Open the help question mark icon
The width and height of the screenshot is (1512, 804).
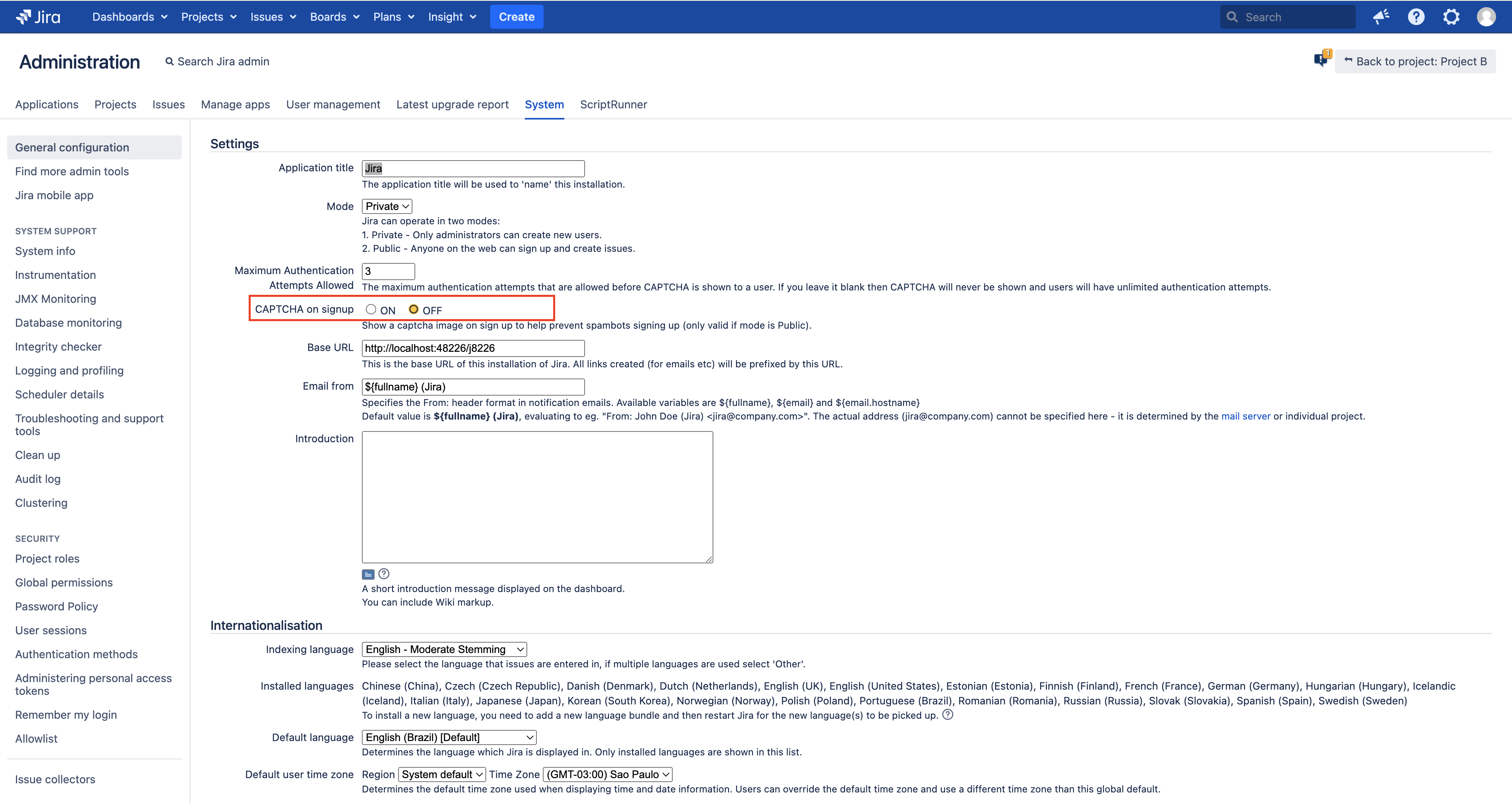(x=1416, y=17)
